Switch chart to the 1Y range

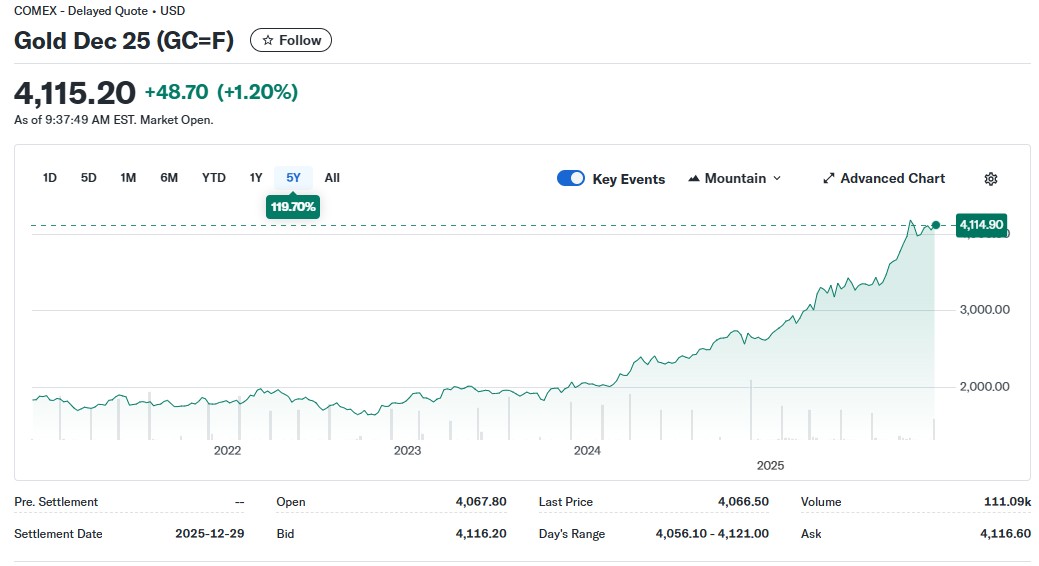click(256, 178)
